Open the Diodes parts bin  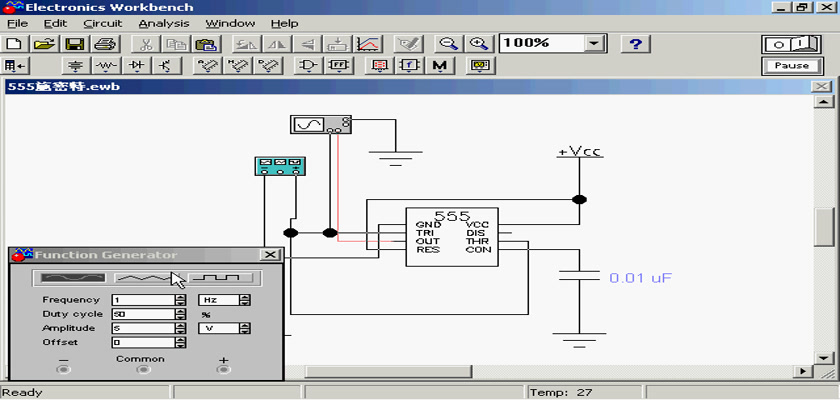(137, 66)
